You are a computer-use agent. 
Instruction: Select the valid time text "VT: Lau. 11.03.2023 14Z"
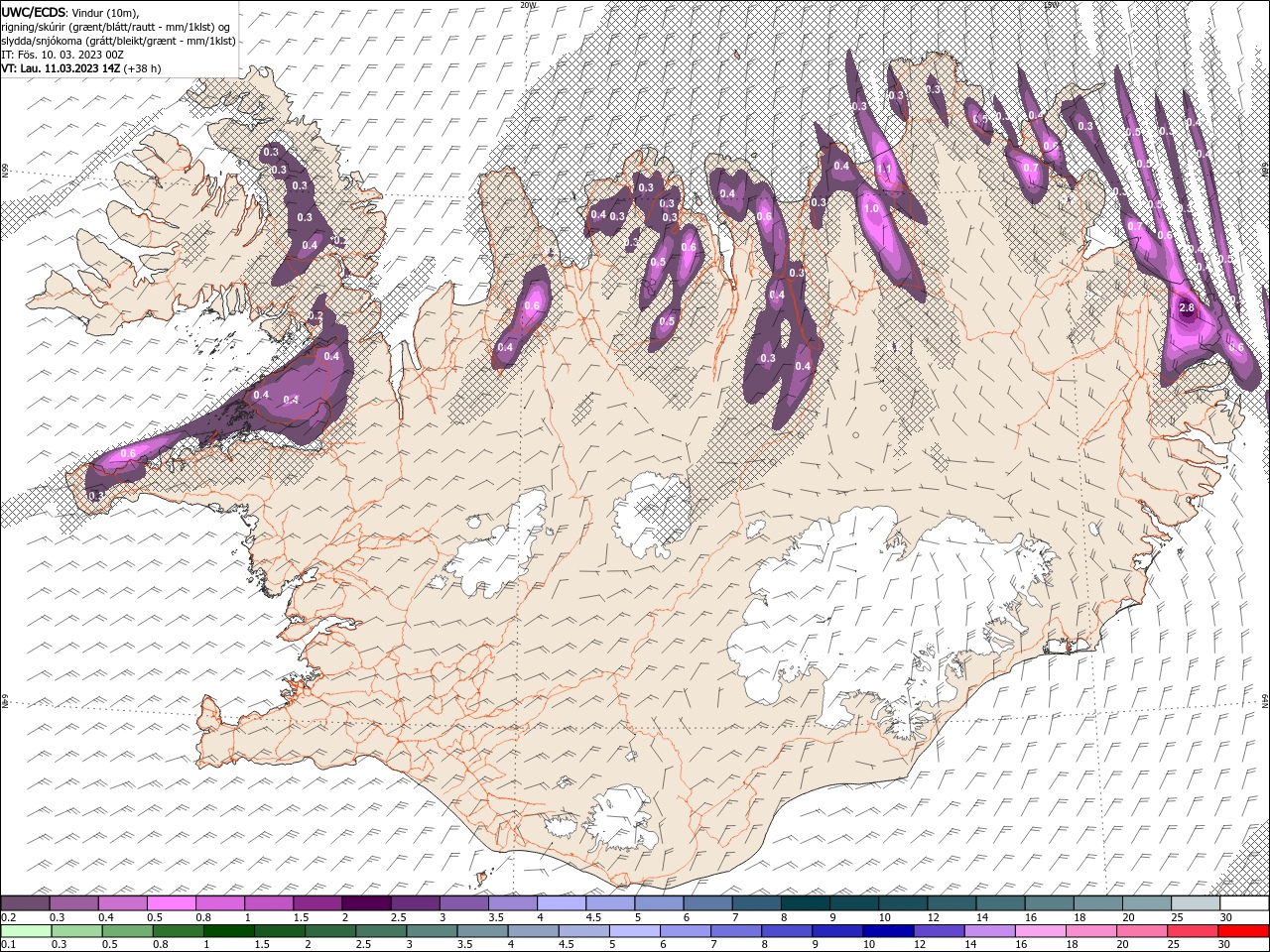click(61, 68)
